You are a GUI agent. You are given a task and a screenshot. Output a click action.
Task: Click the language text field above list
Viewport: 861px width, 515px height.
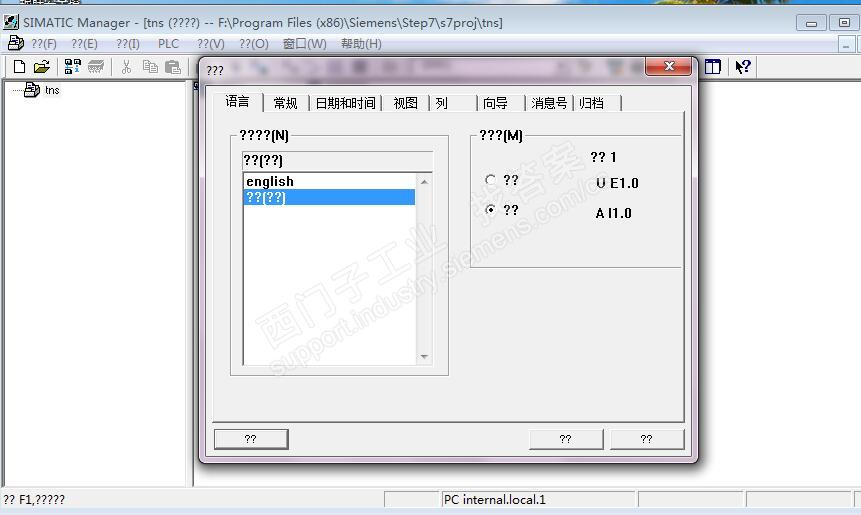point(337,160)
